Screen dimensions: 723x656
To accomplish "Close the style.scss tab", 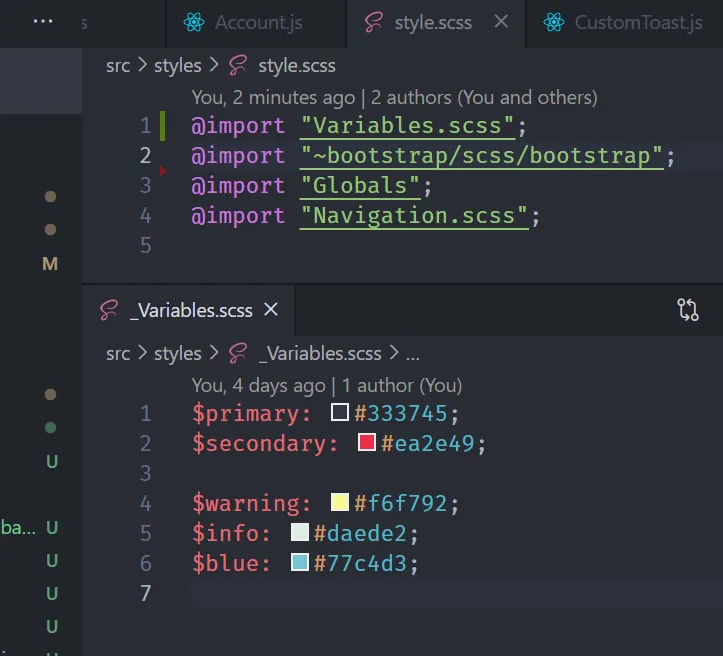I will [x=501, y=22].
